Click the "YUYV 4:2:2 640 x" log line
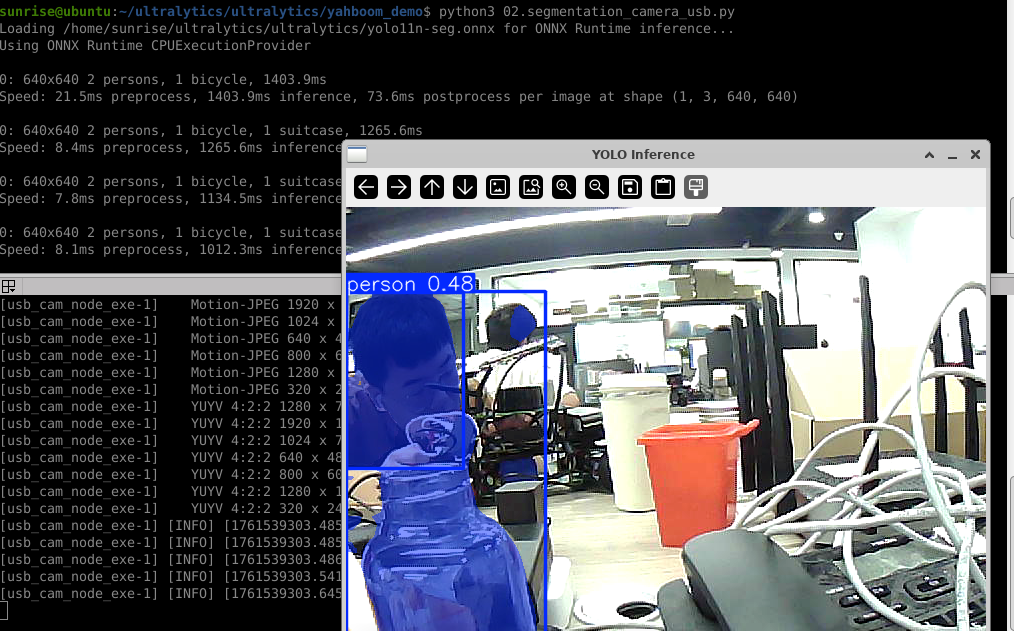 click(171, 457)
